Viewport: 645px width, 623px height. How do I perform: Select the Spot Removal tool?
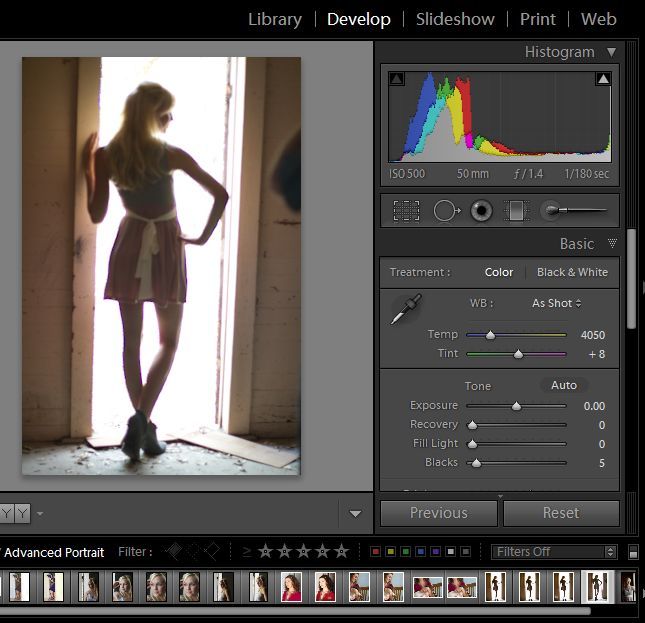point(446,211)
